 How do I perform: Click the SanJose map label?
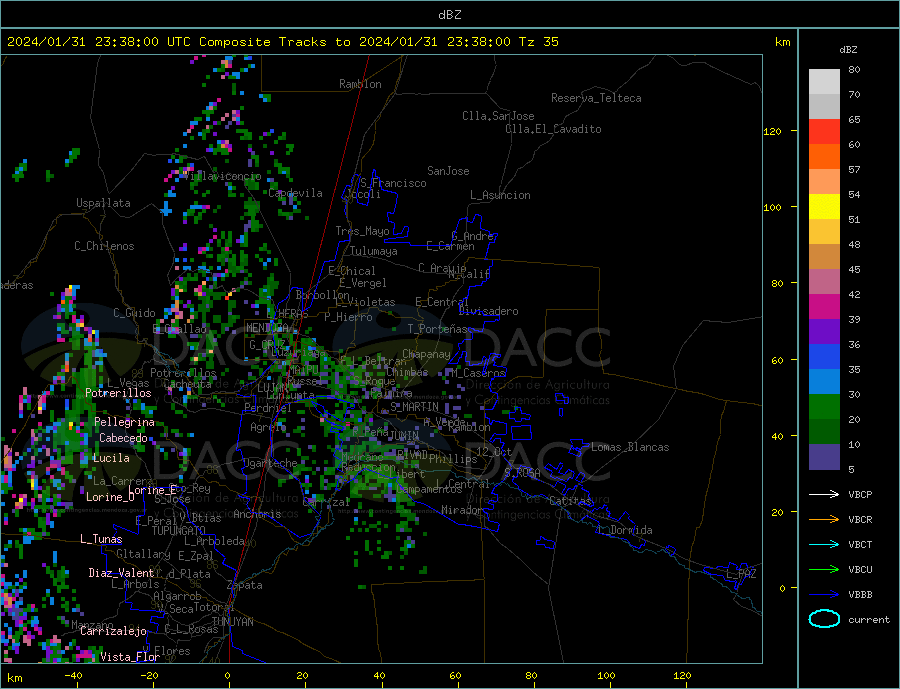point(448,171)
